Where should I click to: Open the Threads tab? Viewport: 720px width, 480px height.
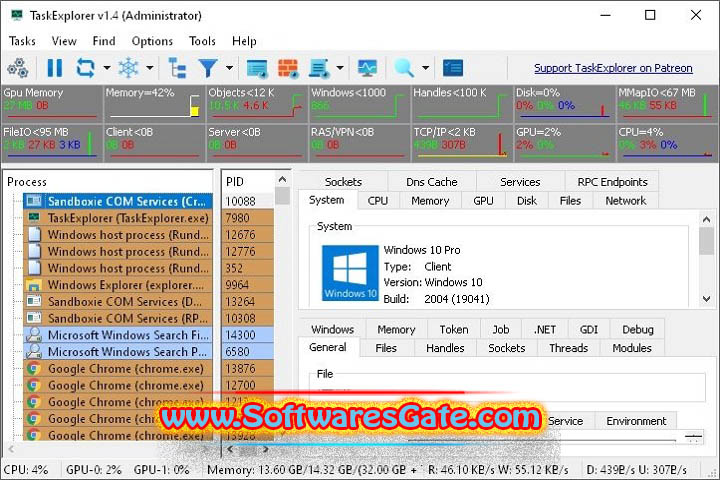click(x=568, y=348)
